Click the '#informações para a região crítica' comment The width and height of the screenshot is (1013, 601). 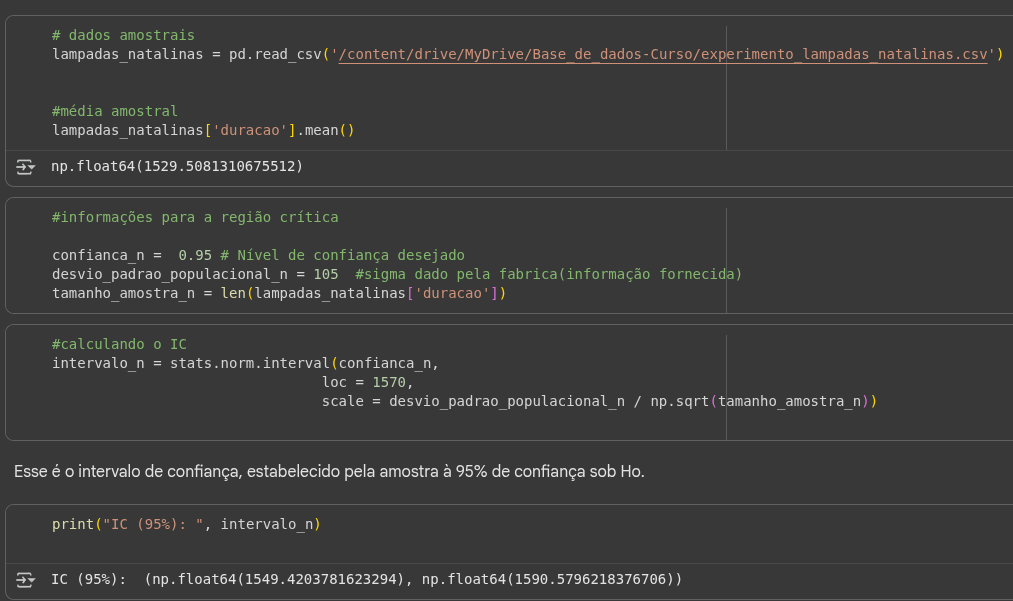tap(195, 217)
